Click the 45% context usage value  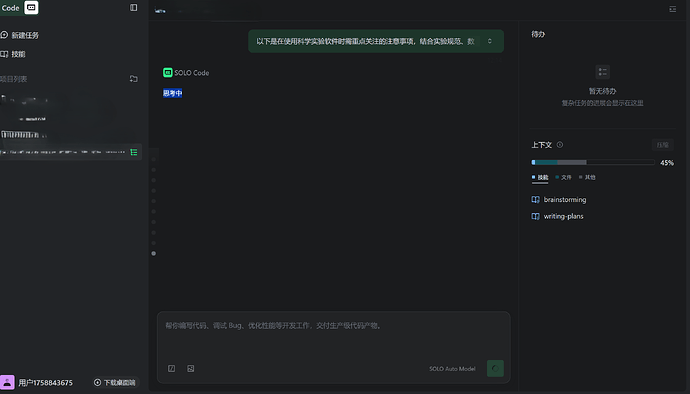tap(667, 163)
